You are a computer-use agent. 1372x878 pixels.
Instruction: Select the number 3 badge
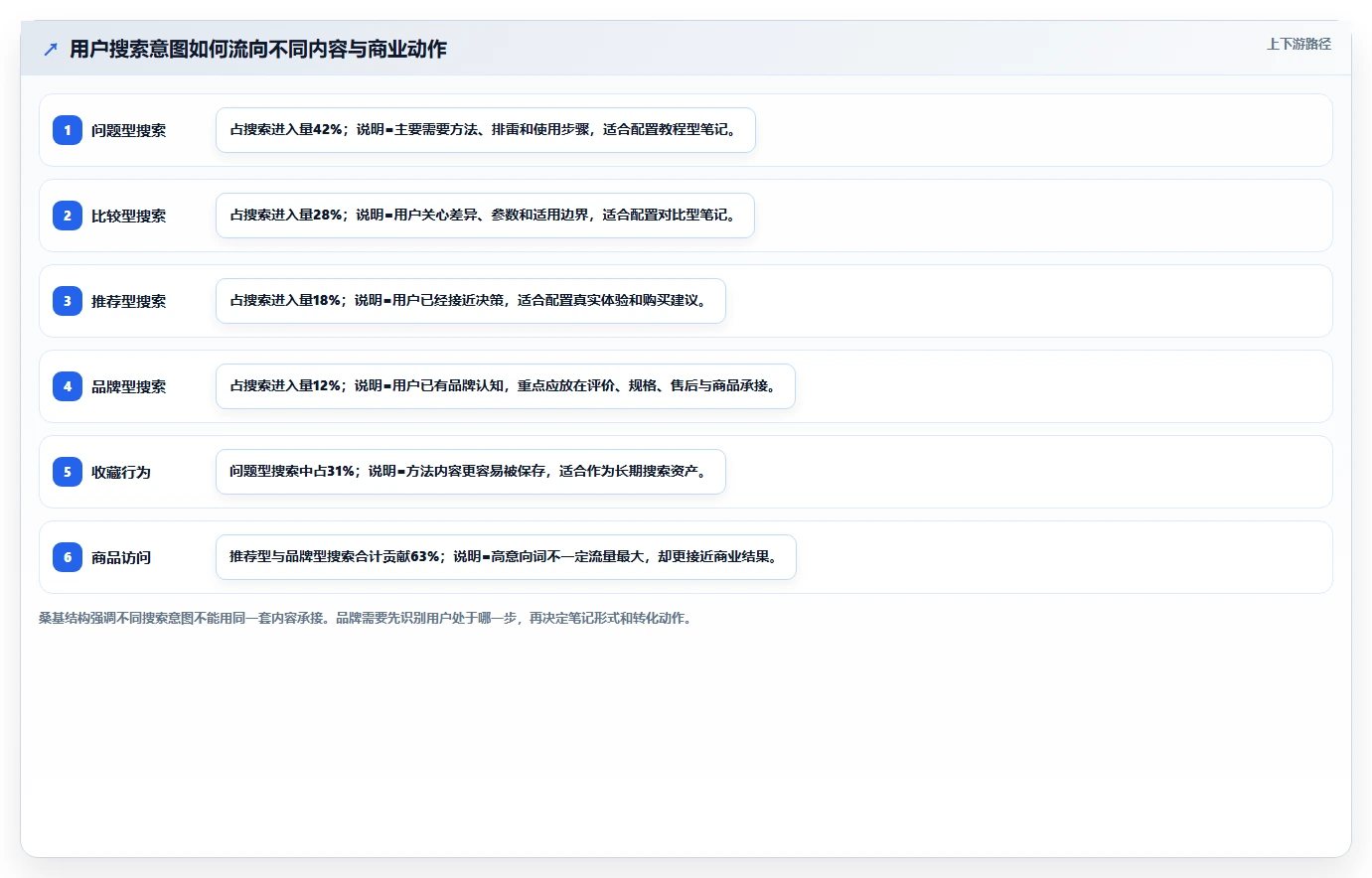point(68,301)
